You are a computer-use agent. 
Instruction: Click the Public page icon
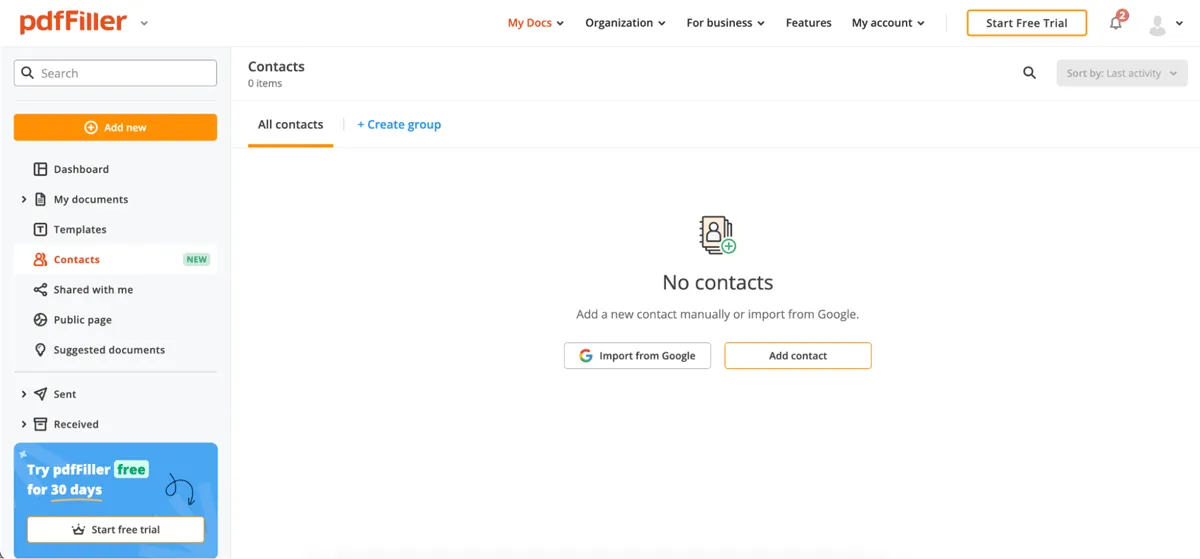pos(40,320)
